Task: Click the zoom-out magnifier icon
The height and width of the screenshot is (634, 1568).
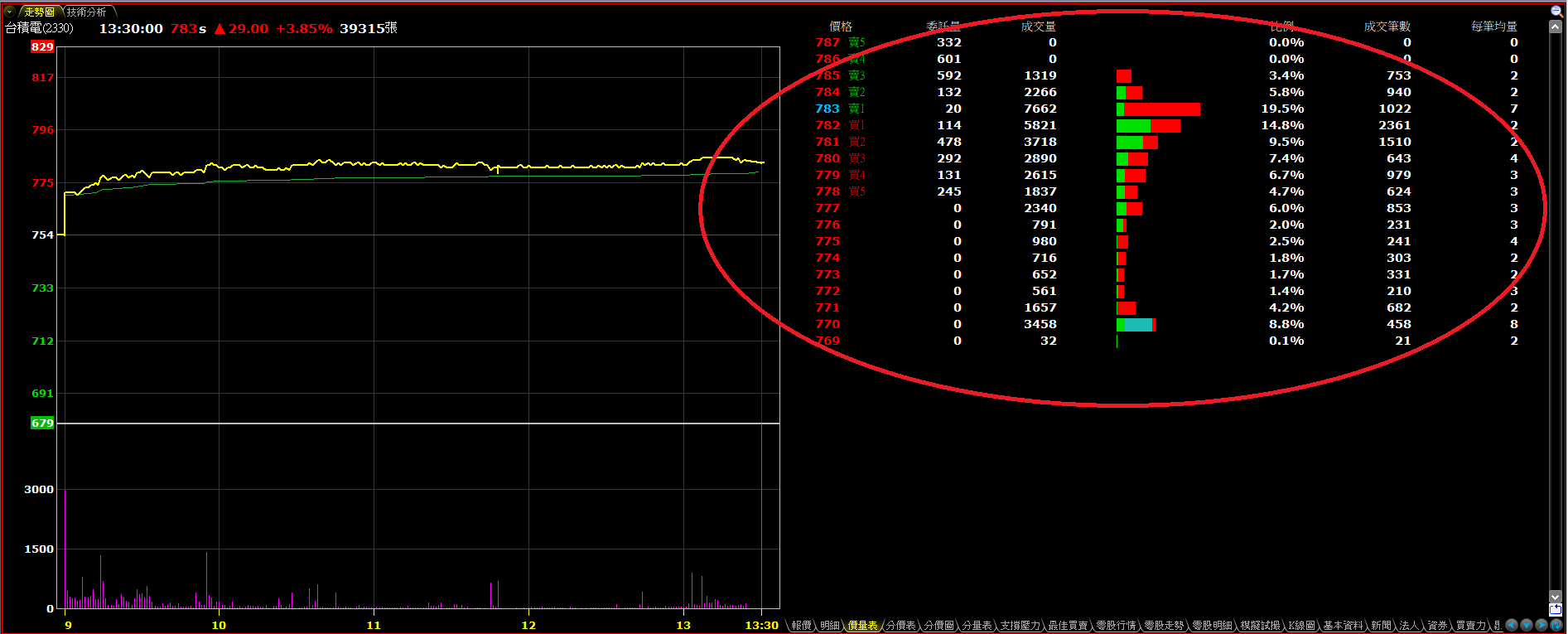Action: point(1556,11)
